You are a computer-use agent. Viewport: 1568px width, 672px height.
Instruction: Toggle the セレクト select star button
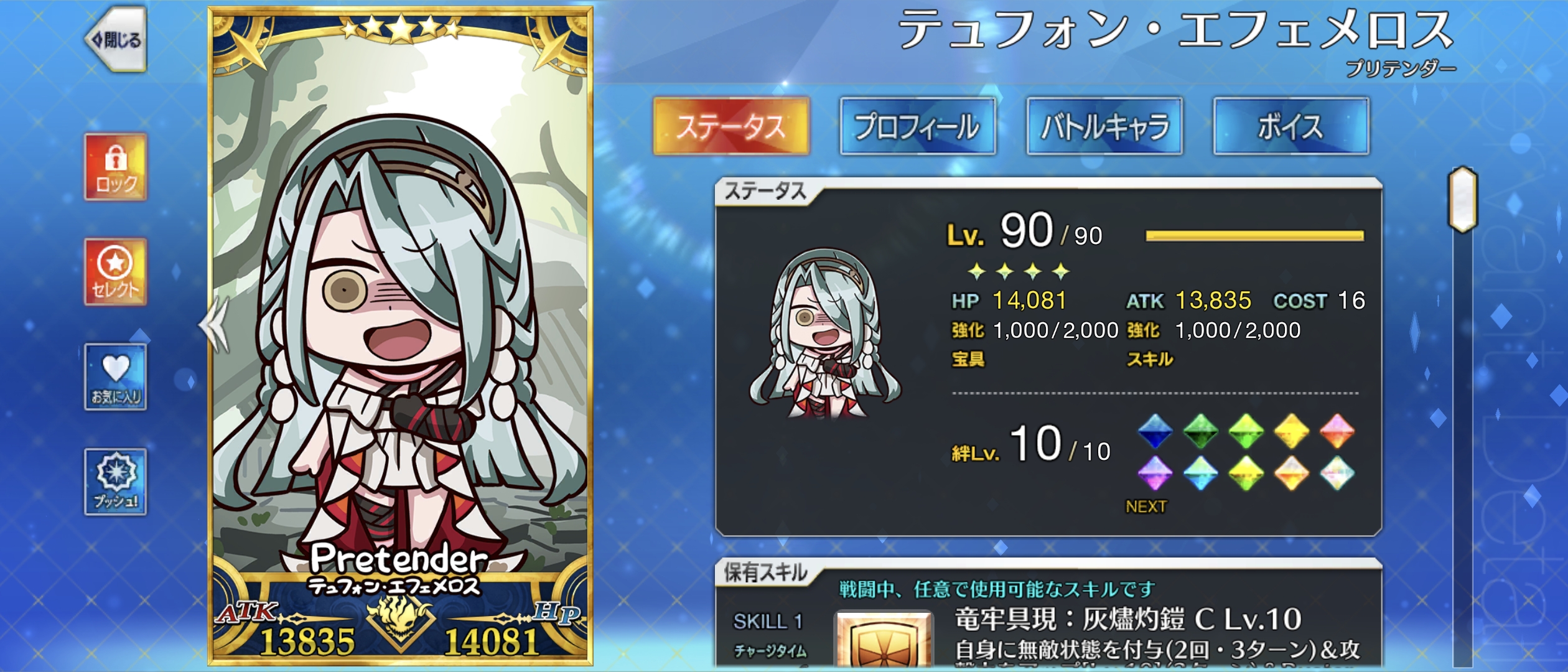[x=116, y=272]
